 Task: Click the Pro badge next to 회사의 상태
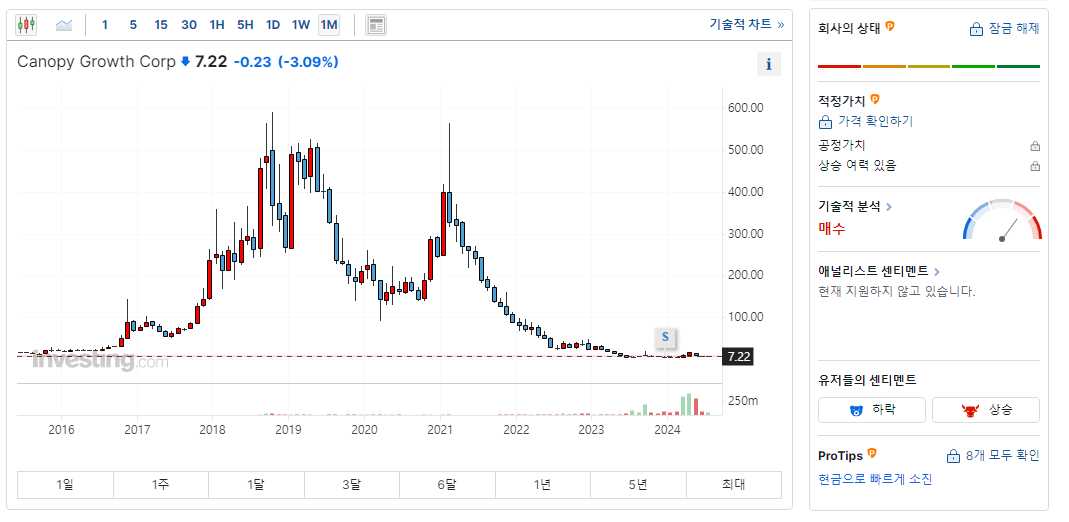[890, 27]
